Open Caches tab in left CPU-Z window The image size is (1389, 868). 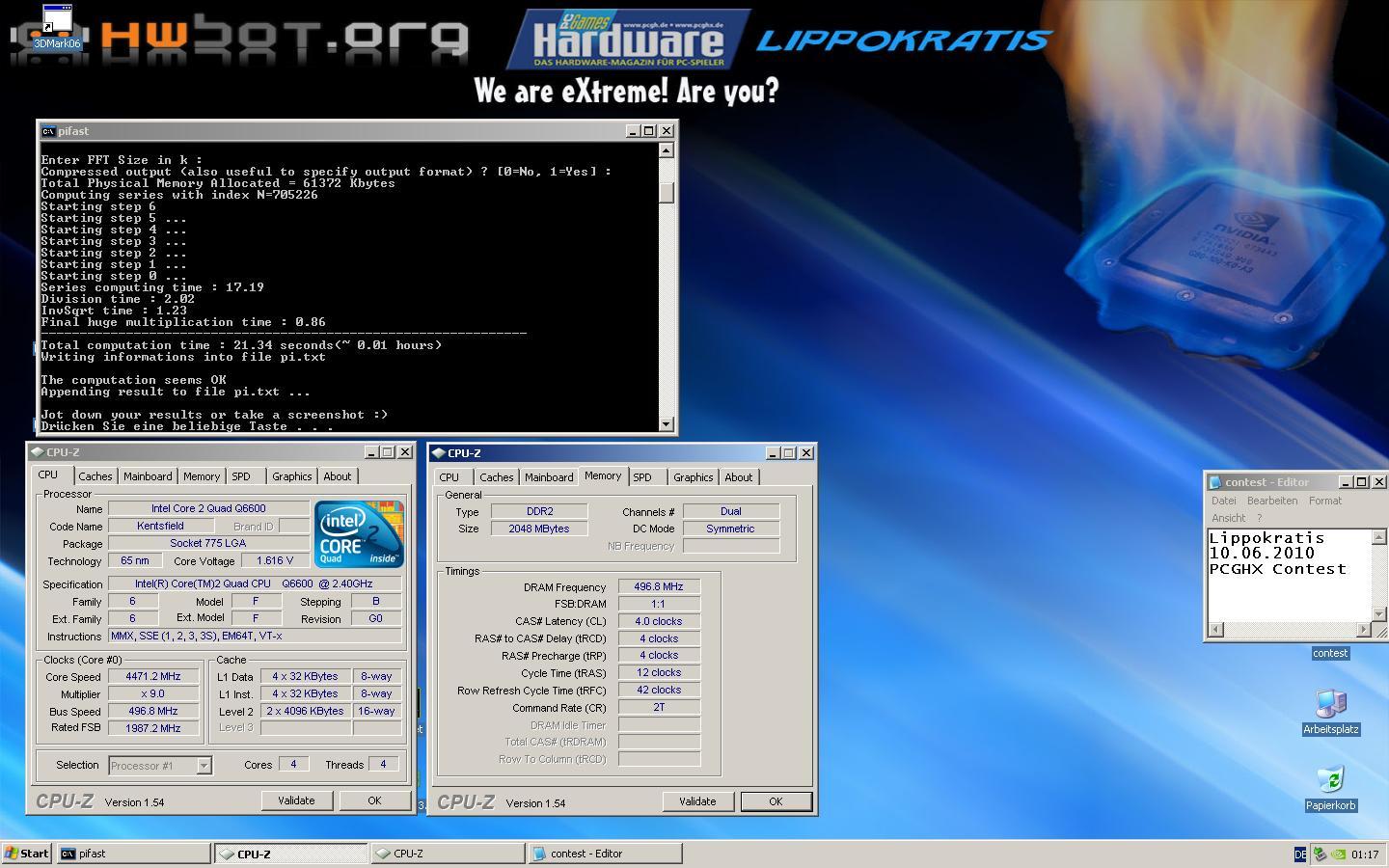[x=95, y=476]
